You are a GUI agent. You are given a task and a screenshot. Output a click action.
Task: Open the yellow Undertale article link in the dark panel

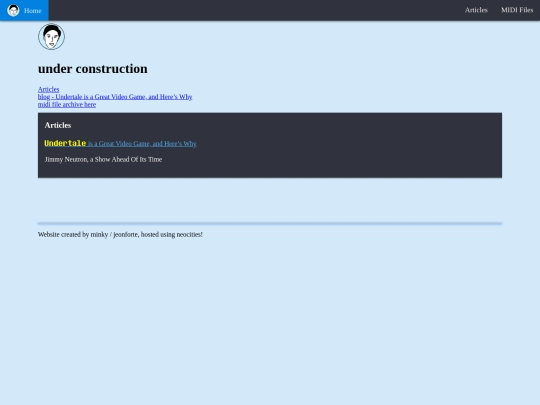pos(120,143)
